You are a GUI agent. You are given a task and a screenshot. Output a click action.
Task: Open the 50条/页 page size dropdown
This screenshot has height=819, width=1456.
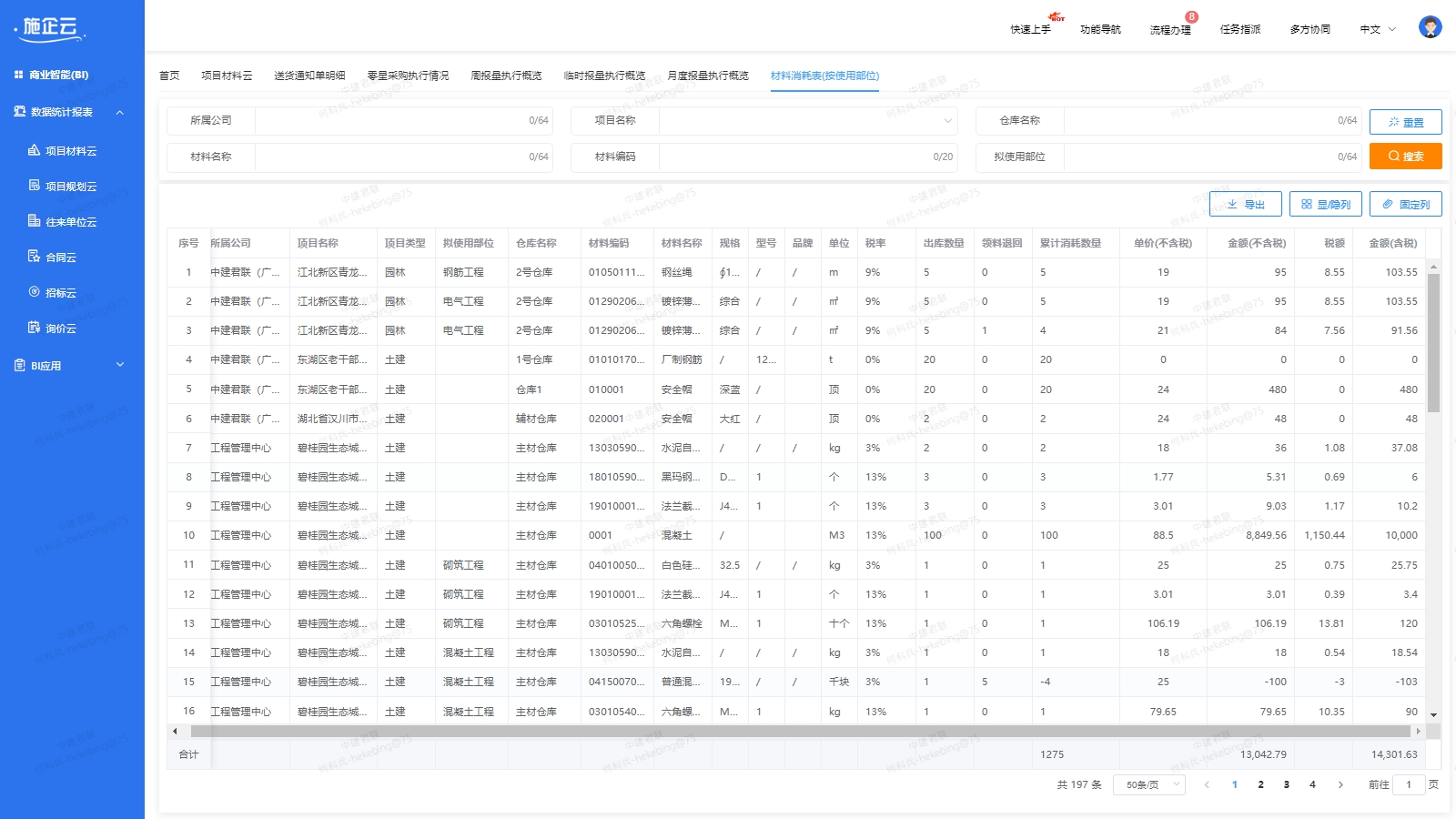click(x=1149, y=784)
